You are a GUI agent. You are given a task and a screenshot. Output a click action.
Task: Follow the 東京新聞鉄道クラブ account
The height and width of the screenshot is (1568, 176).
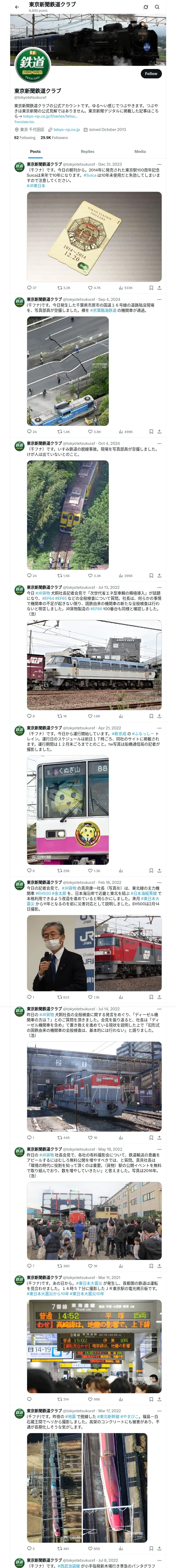coord(151,74)
